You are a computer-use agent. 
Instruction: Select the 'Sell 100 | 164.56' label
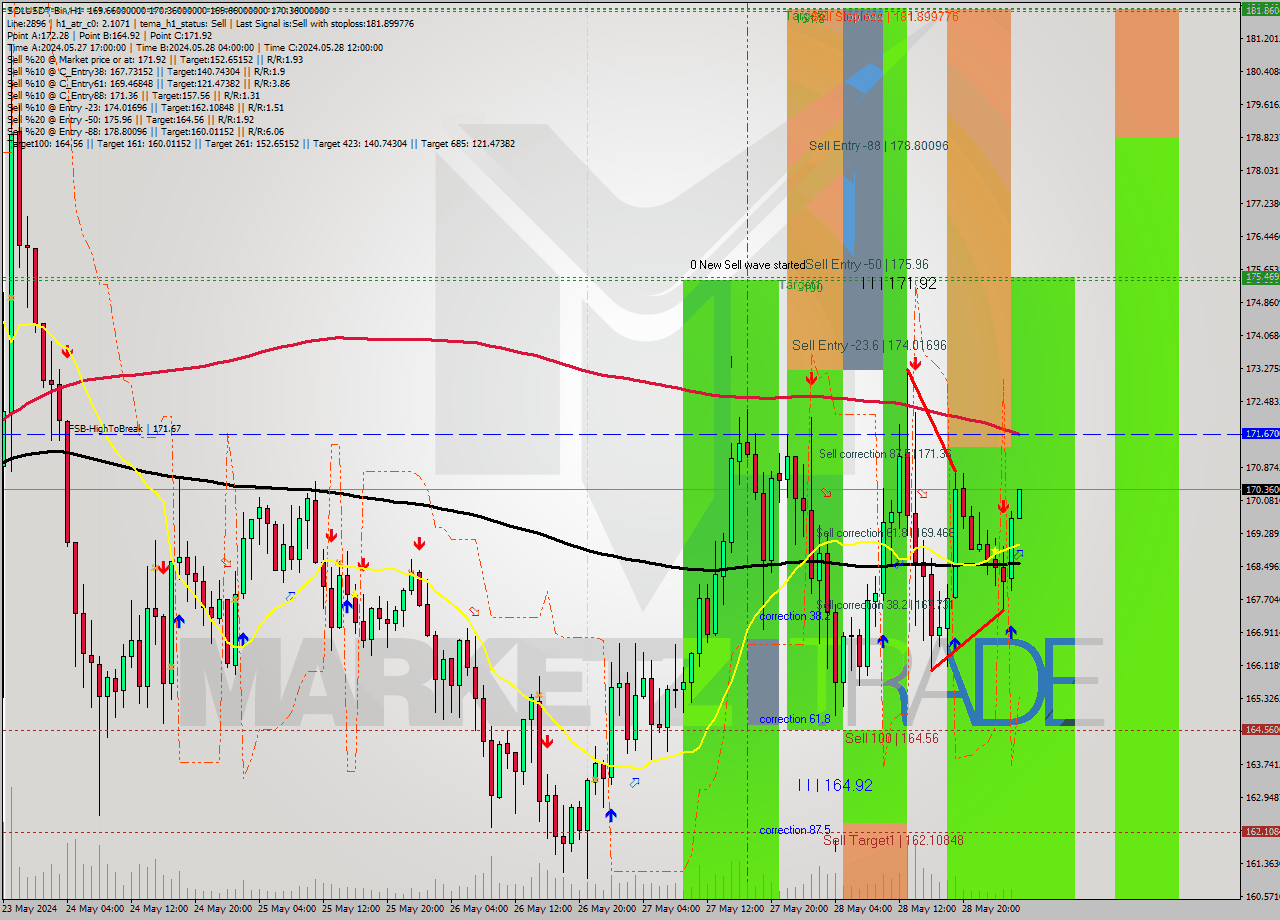892,738
